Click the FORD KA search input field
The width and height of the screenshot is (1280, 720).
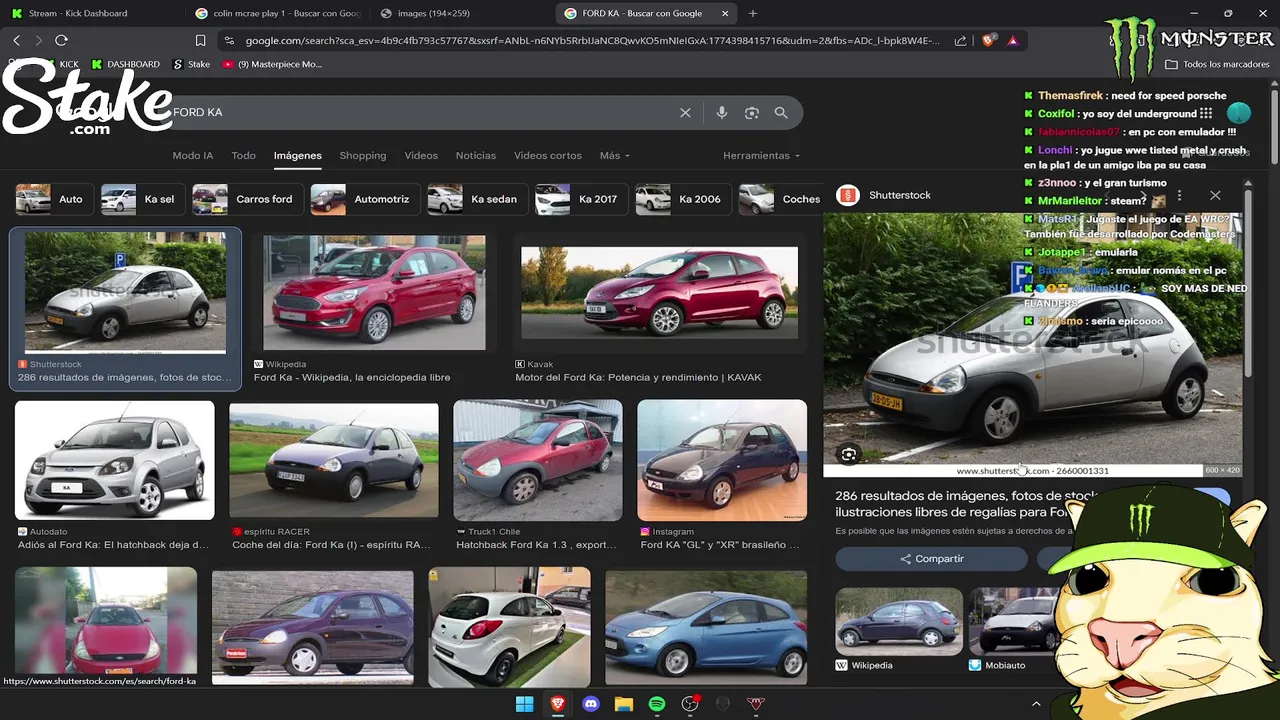pyautogui.click(x=420, y=113)
